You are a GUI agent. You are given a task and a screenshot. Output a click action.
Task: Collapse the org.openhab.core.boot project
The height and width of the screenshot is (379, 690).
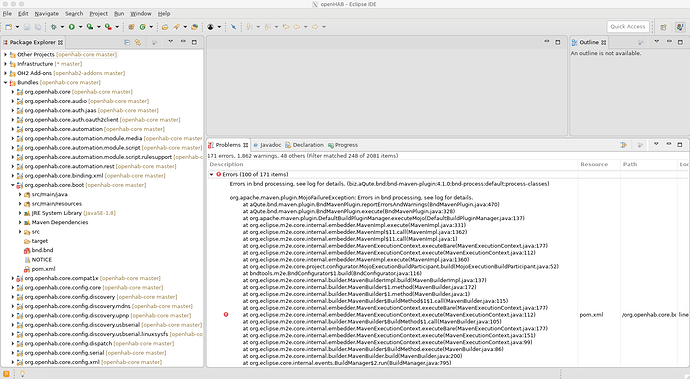pos(13,185)
